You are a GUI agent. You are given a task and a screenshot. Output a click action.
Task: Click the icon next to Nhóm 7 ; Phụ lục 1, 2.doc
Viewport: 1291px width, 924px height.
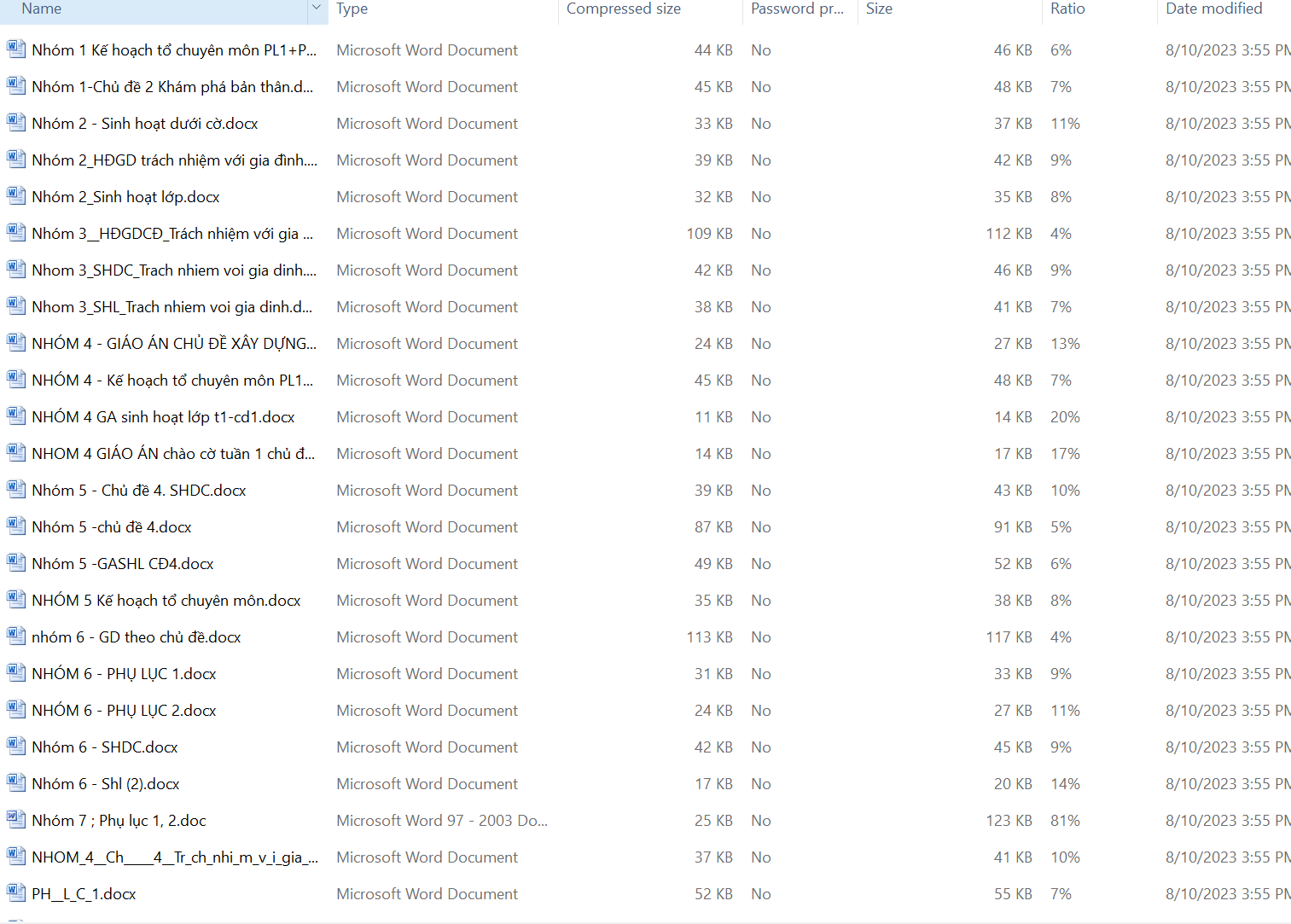15,820
